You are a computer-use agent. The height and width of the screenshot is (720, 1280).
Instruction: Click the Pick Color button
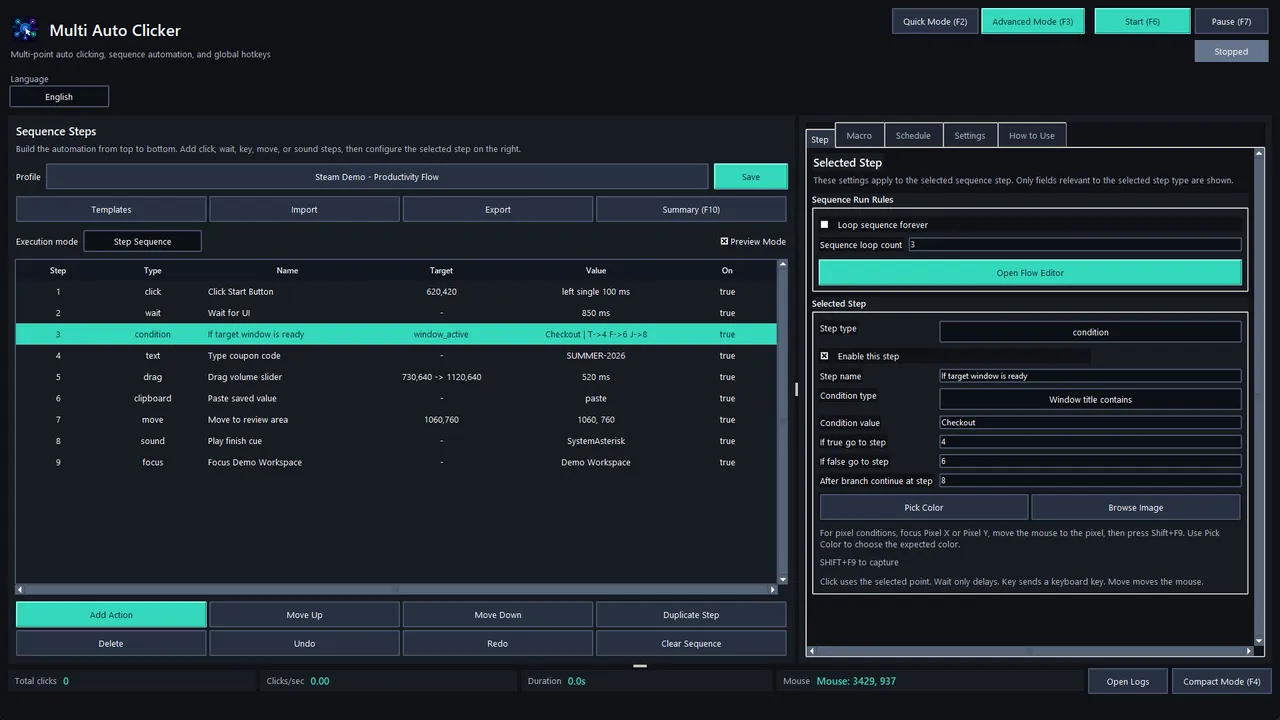pos(924,507)
